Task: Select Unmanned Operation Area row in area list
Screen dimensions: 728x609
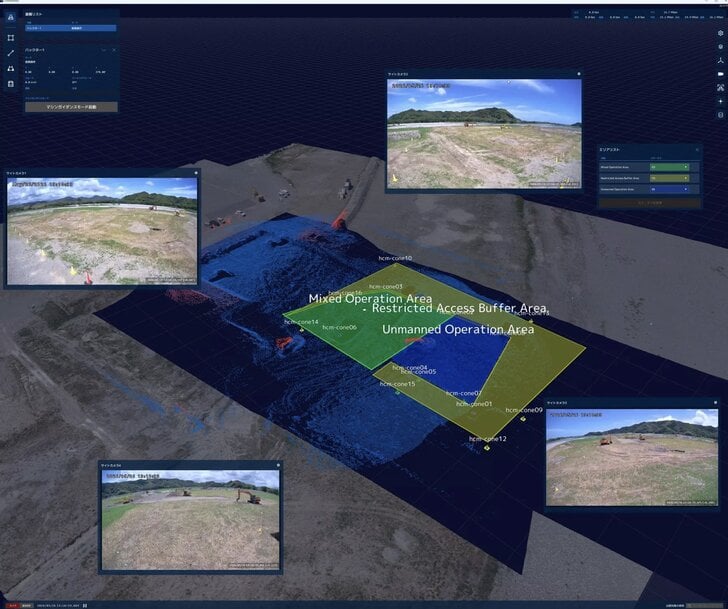Action: (649, 189)
